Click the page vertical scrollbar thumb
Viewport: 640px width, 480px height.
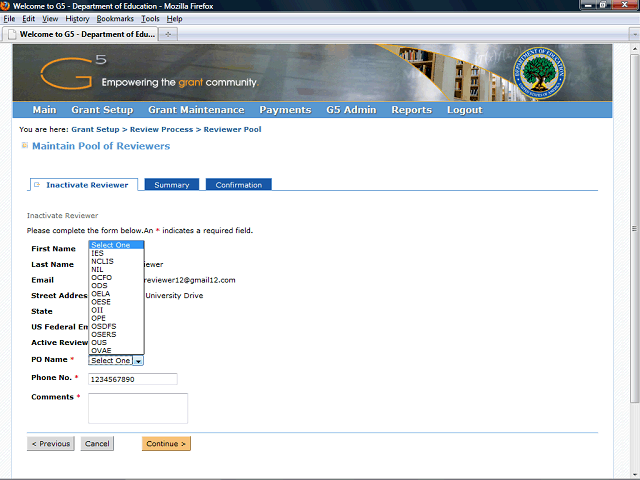(x=634, y=229)
